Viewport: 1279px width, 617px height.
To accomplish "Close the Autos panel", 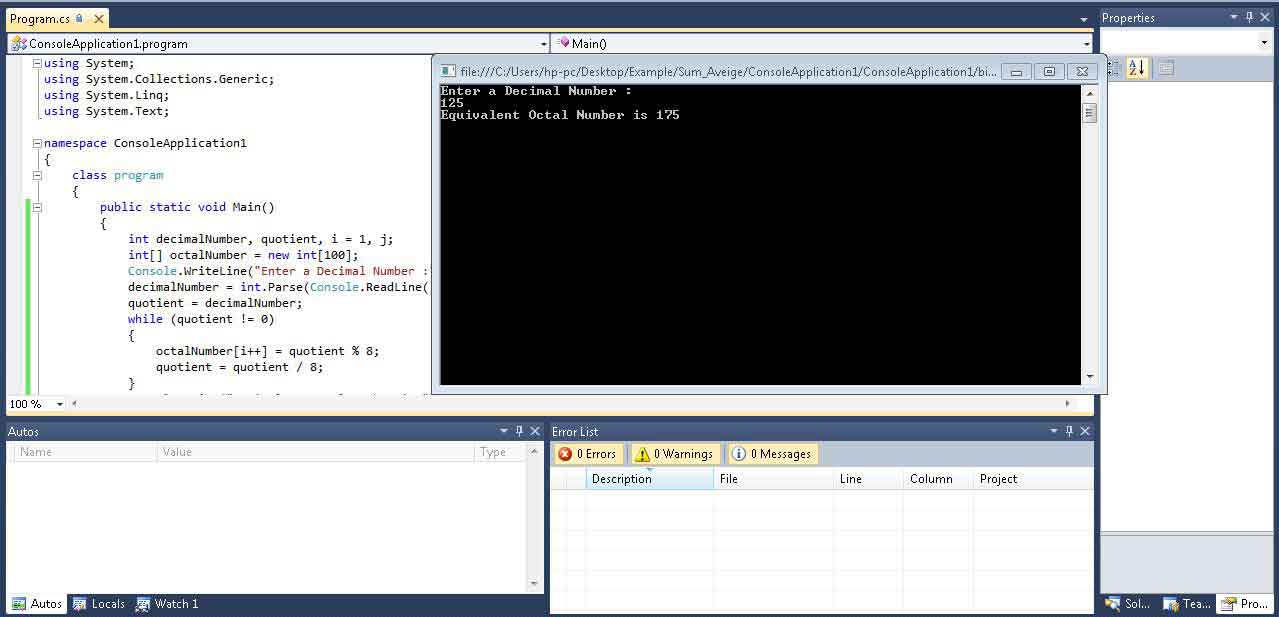I will [x=535, y=431].
